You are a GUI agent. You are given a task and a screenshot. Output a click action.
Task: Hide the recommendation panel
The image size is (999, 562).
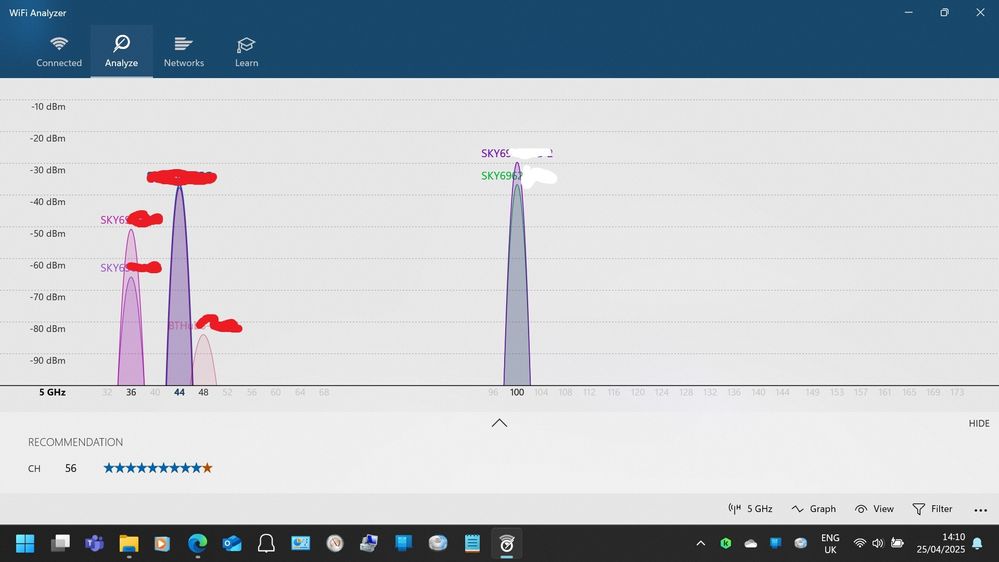point(979,423)
